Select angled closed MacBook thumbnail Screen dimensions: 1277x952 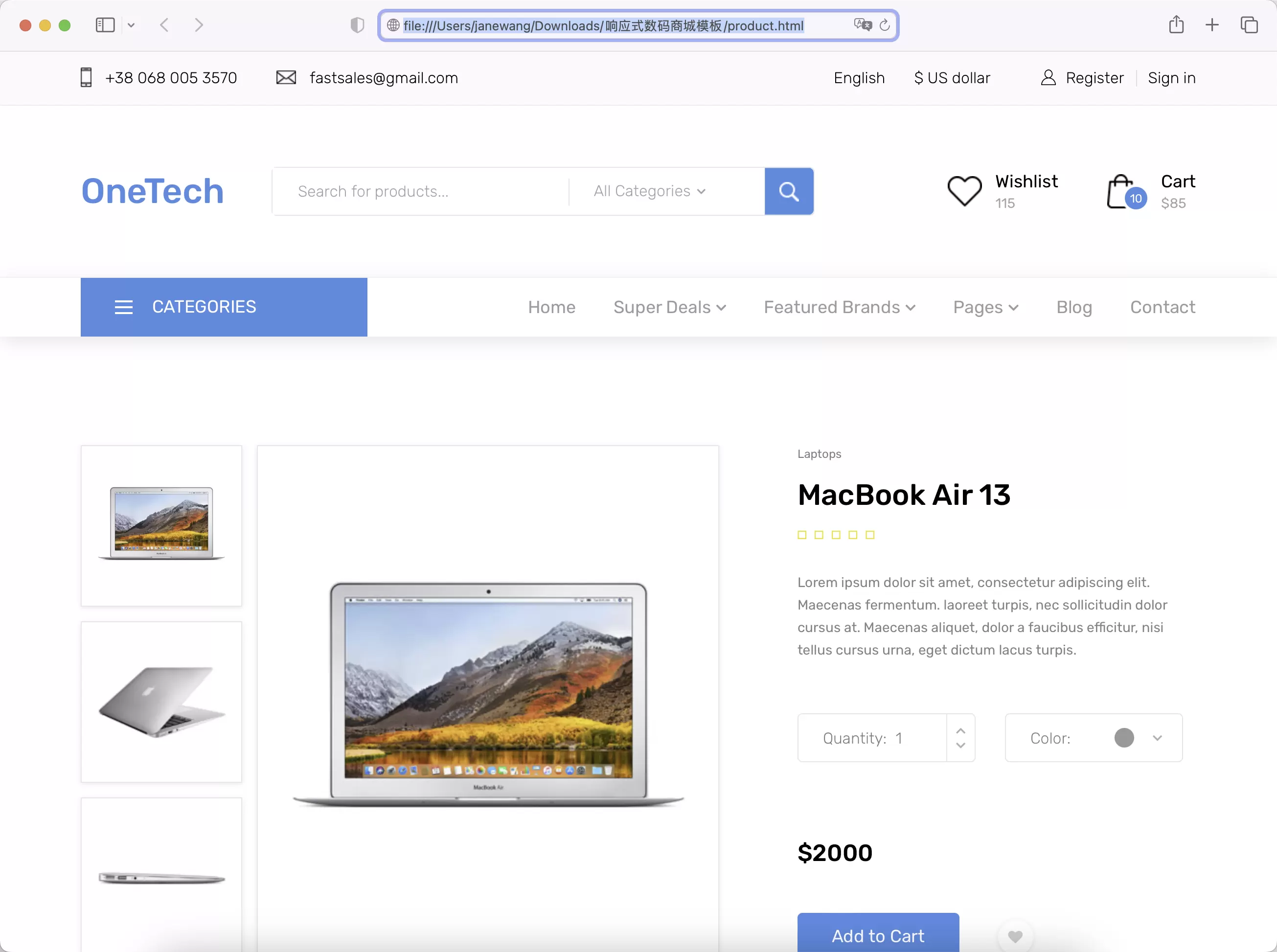click(x=161, y=702)
